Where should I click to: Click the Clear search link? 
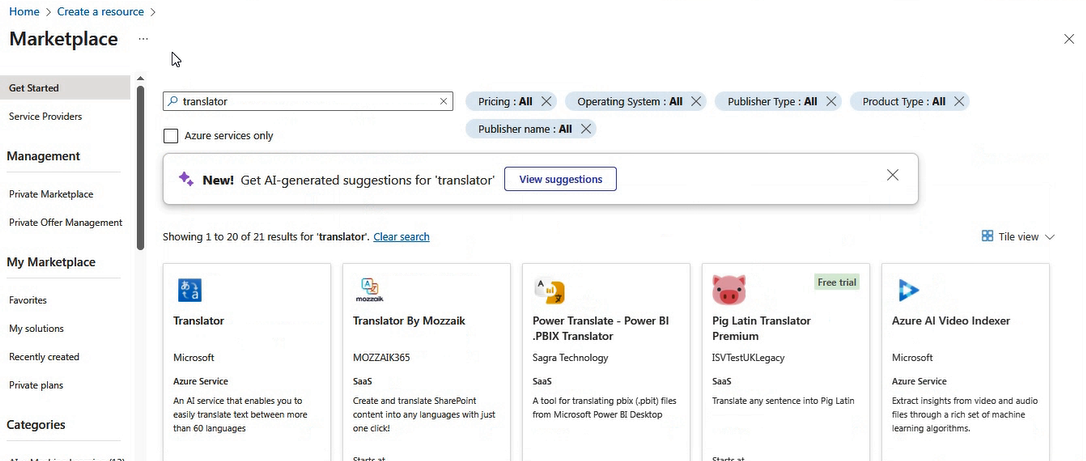401,237
